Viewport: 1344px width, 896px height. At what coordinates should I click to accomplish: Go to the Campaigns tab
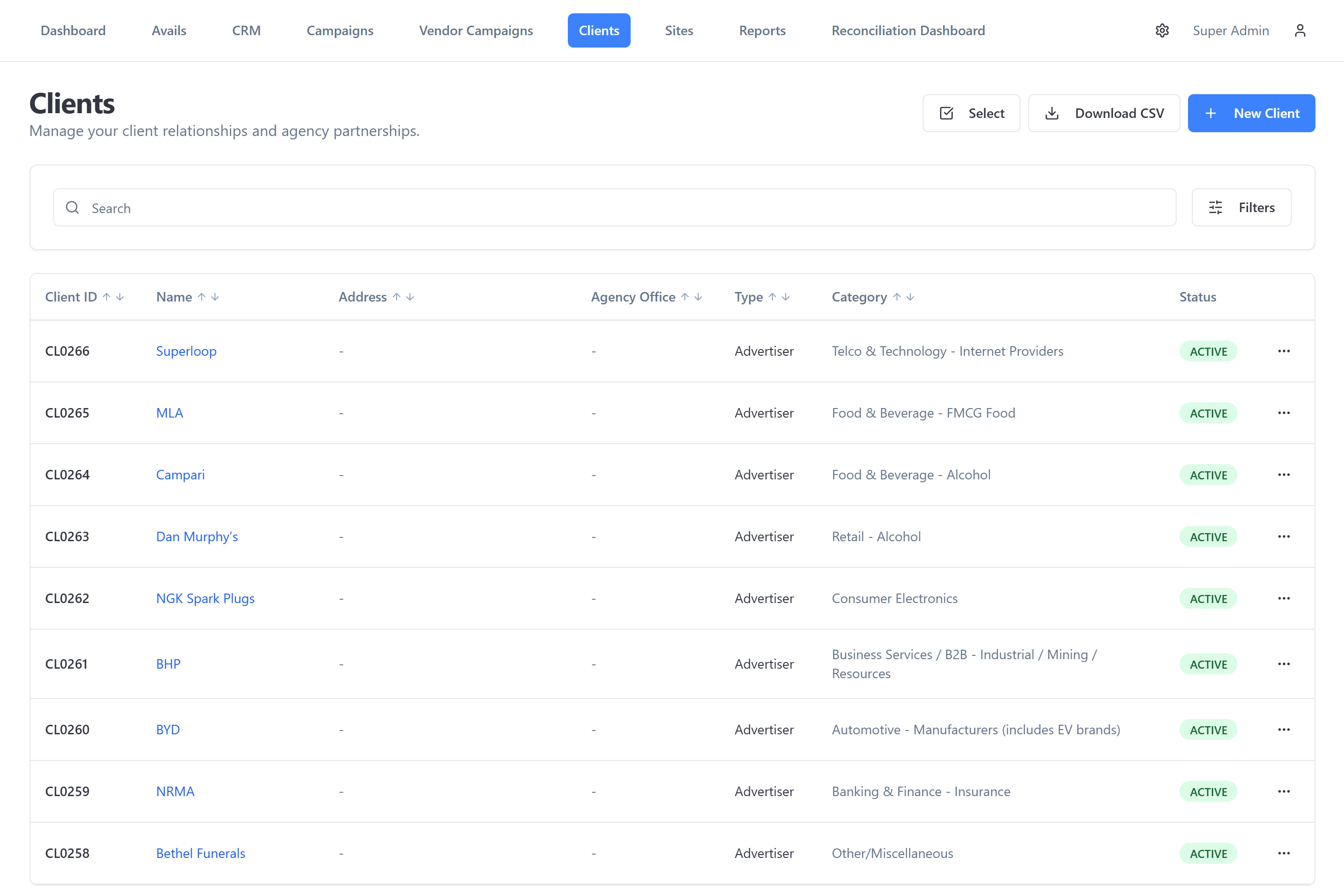point(340,30)
